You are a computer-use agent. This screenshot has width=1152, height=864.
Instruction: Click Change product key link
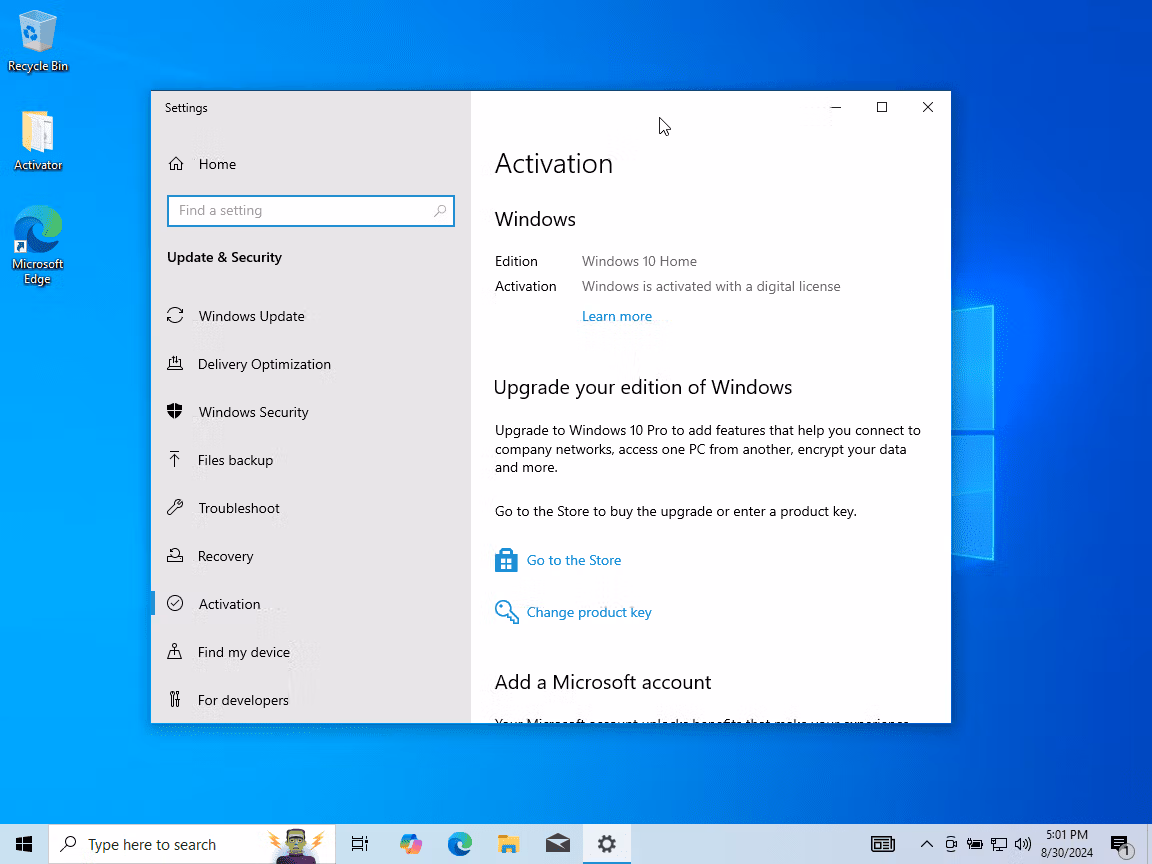pos(589,613)
